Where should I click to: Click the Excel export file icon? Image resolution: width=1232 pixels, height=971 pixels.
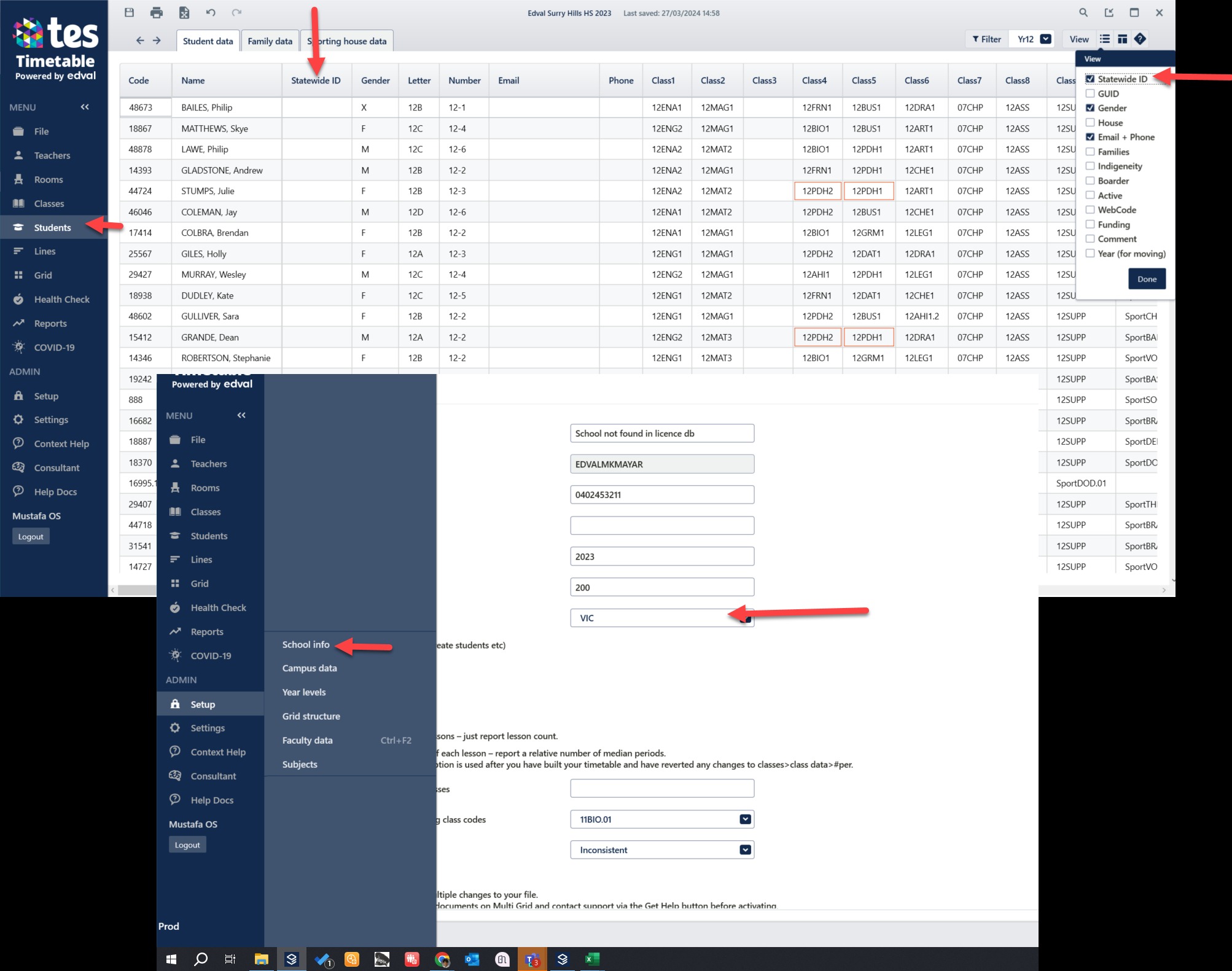[x=184, y=12]
